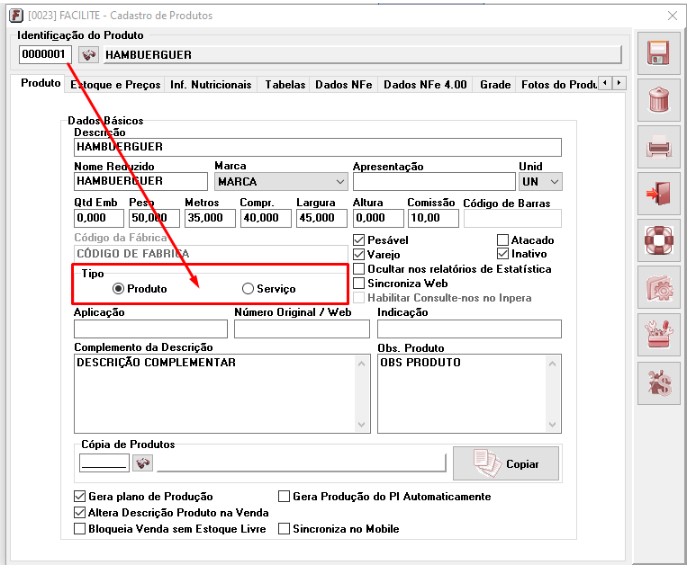Click the Compr. field showing 40,000
Image resolution: width=689 pixels, height=568 pixels.
click(266, 218)
